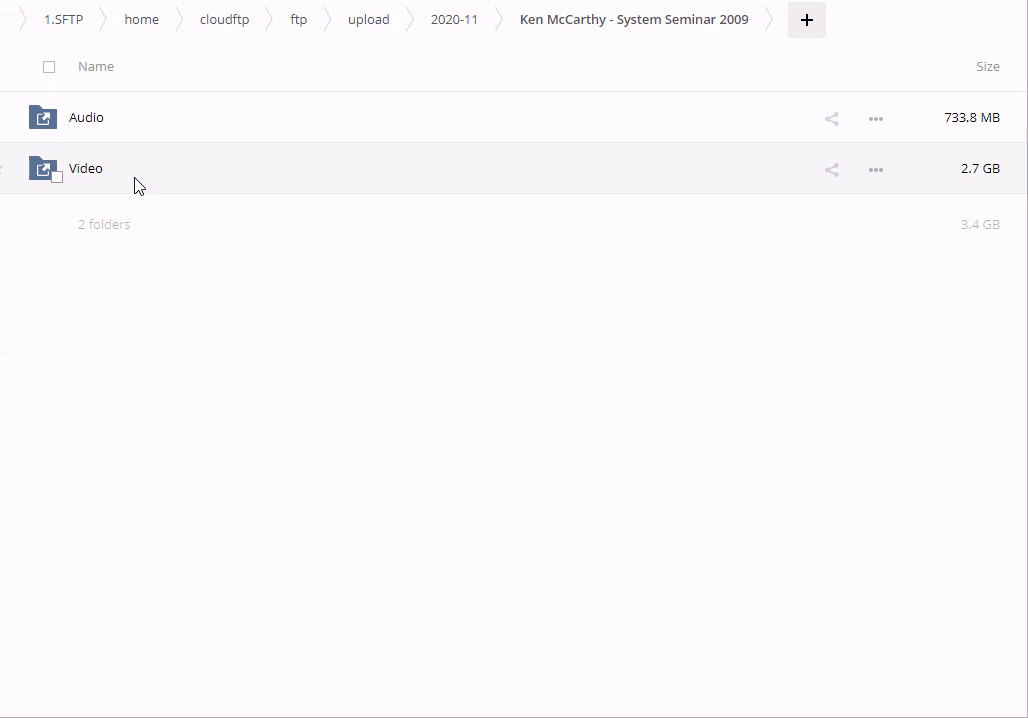Click the Audio folder icon

[x=42, y=117]
